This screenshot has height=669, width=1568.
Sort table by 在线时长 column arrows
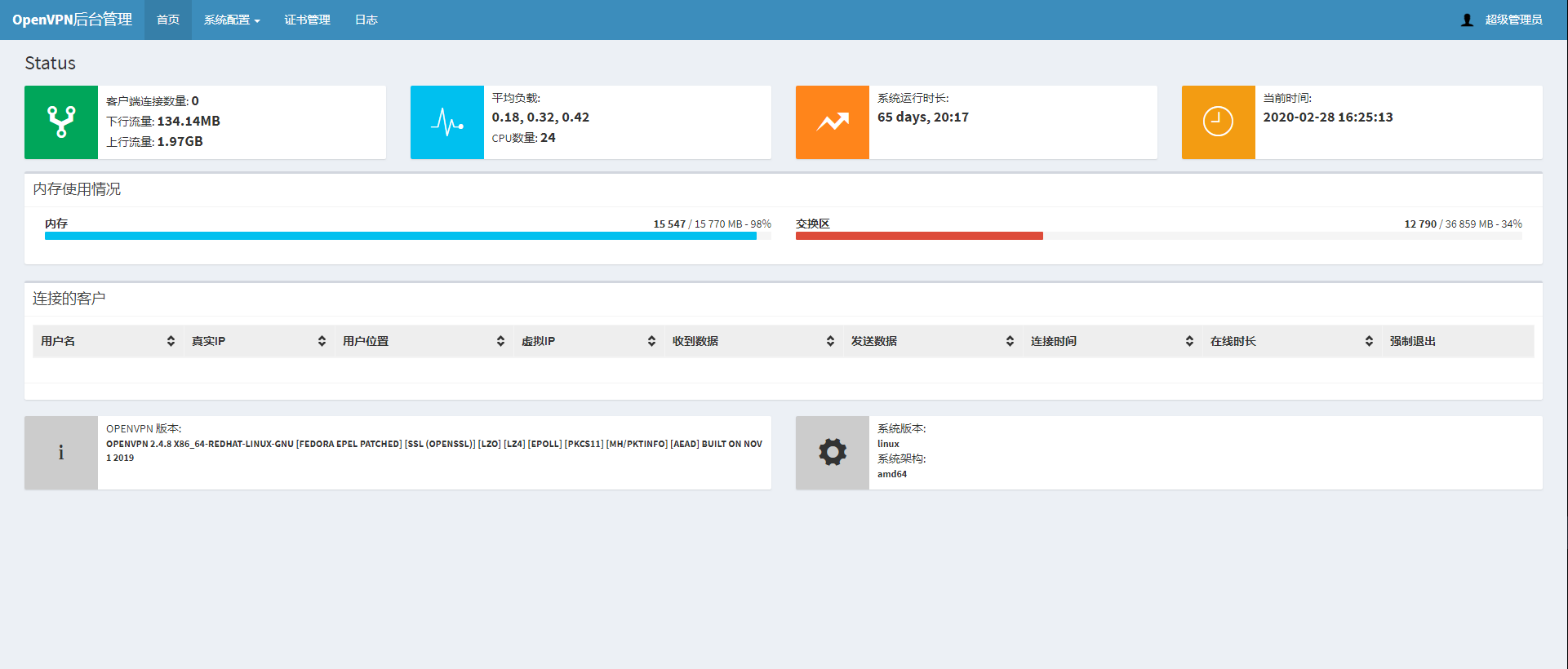click(1369, 341)
